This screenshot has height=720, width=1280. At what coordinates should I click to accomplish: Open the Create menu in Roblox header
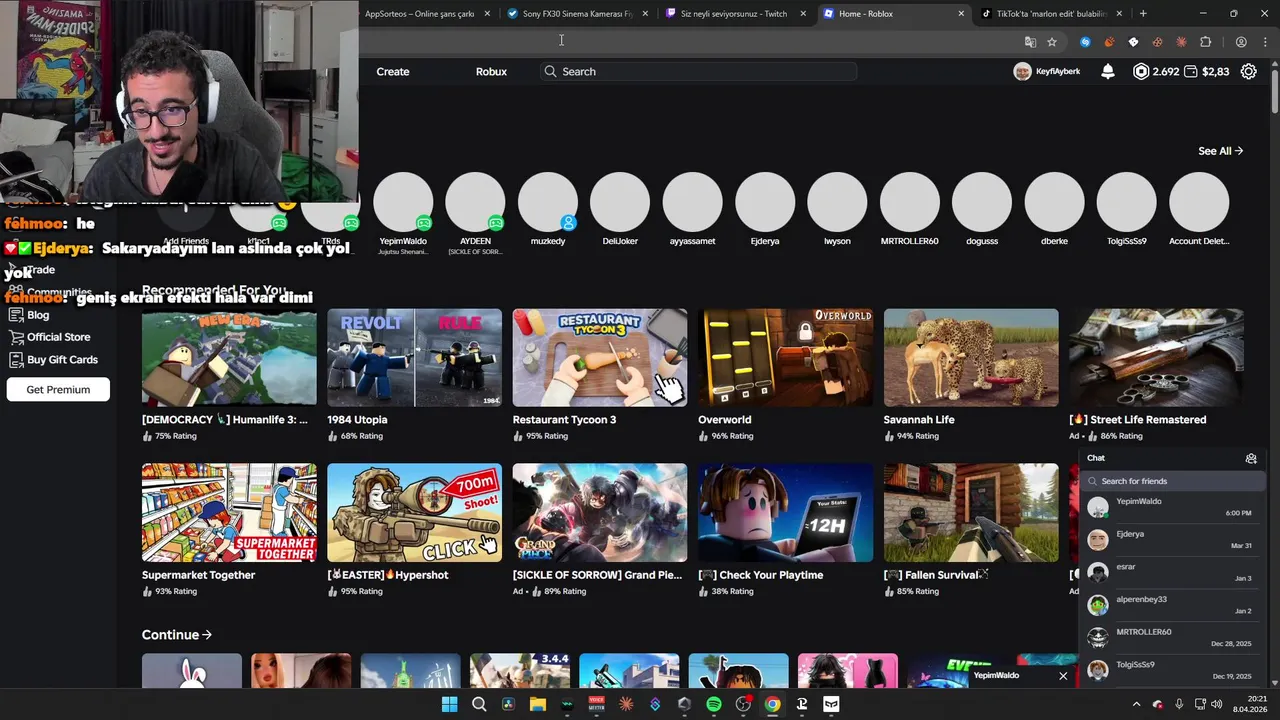393,71
